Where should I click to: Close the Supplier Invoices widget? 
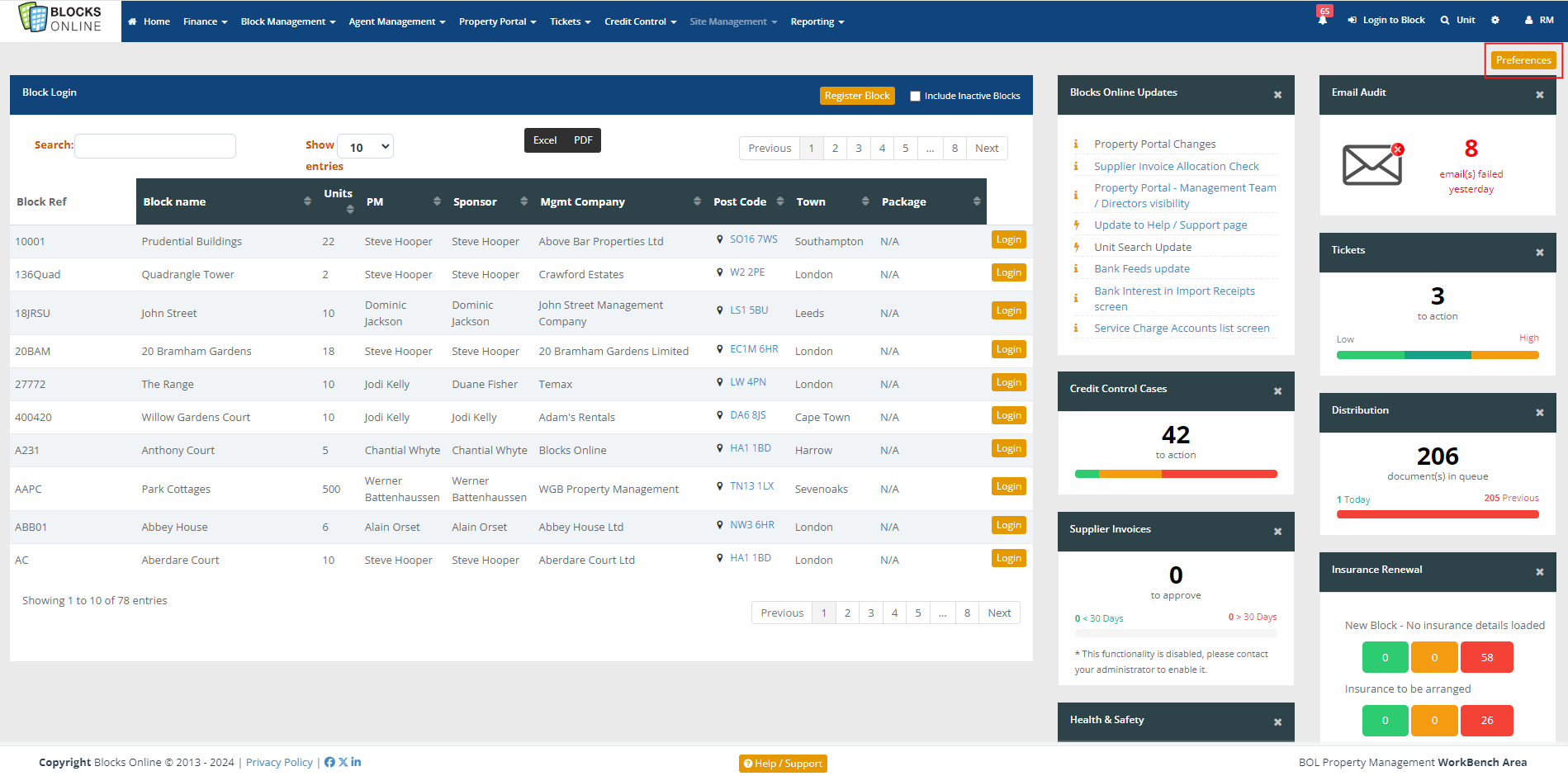pyautogui.click(x=1277, y=532)
